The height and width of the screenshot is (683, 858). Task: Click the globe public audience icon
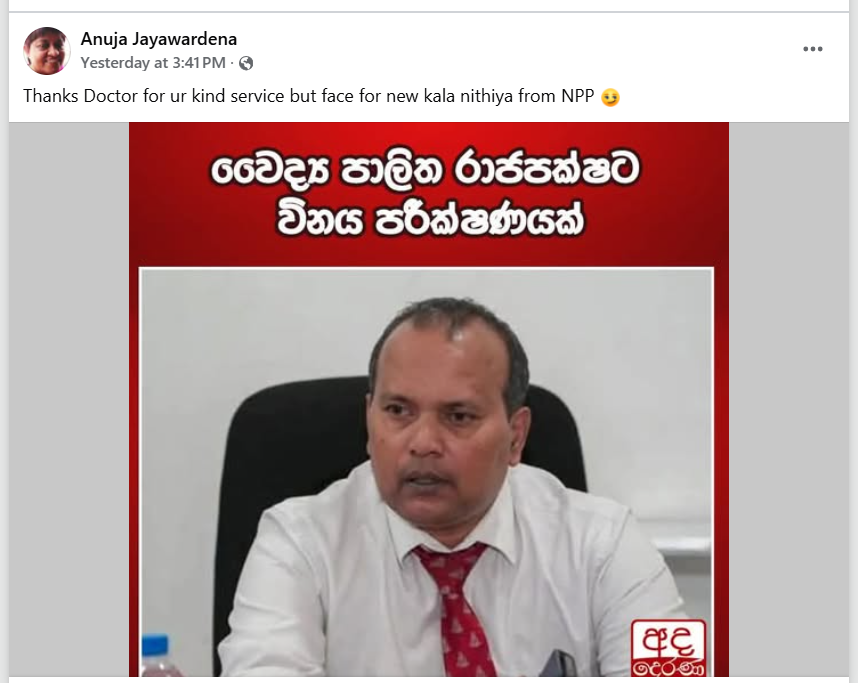246,63
